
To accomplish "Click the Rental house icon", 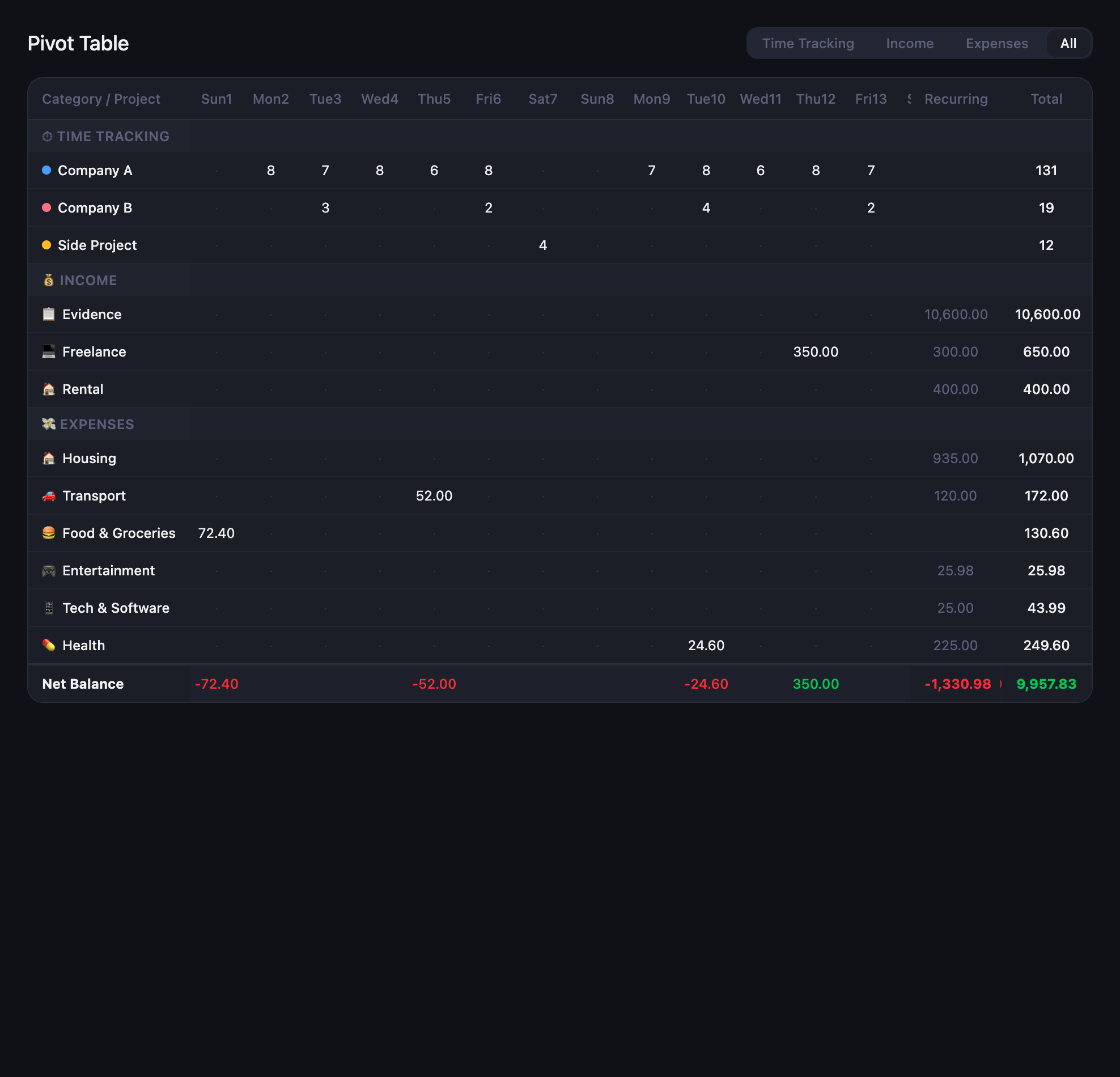I will point(49,389).
